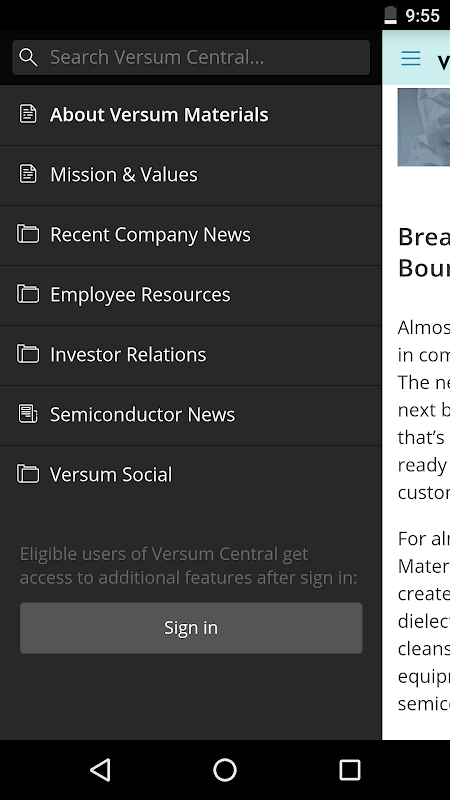Click folder icon beside Employee Resources
Image resolution: width=450 pixels, height=800 pixels.
(x=28, y=294)
